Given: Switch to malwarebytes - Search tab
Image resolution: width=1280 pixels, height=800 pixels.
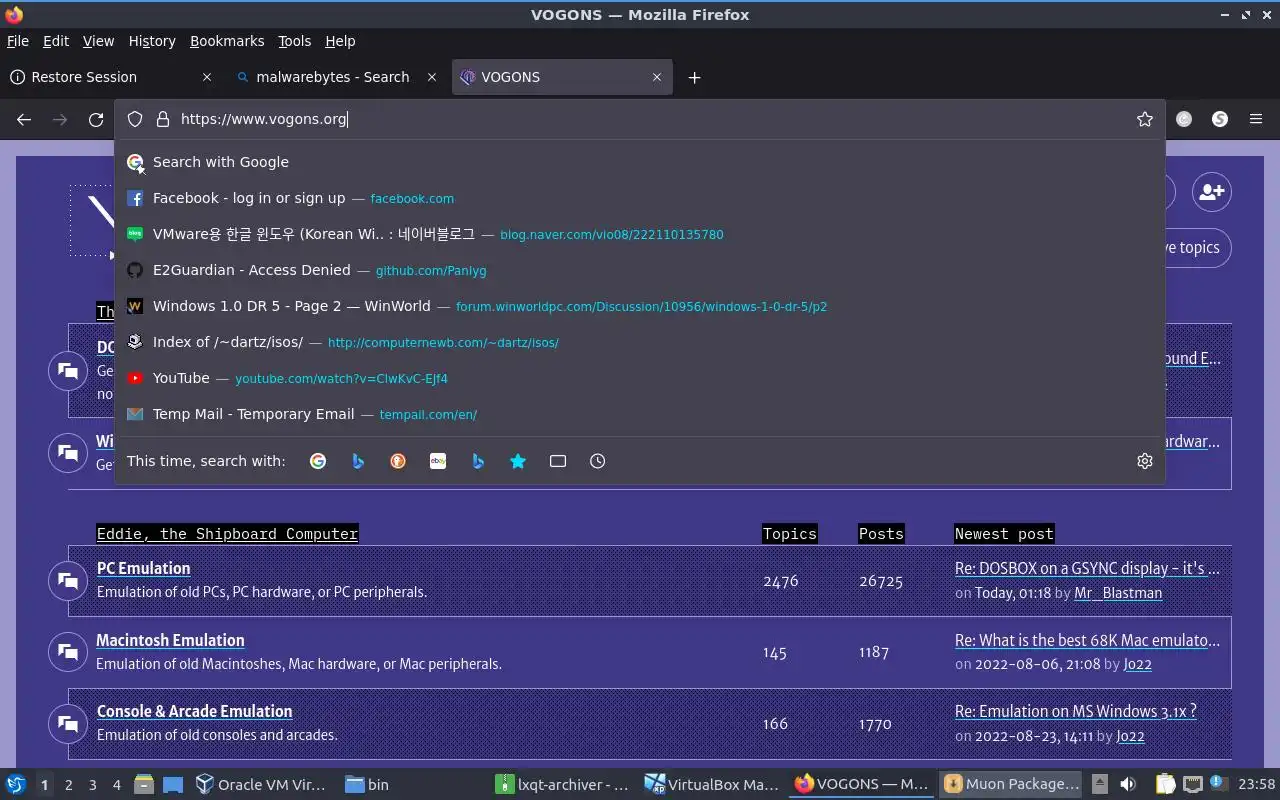Looking at the screenshot, I should 336,77.
